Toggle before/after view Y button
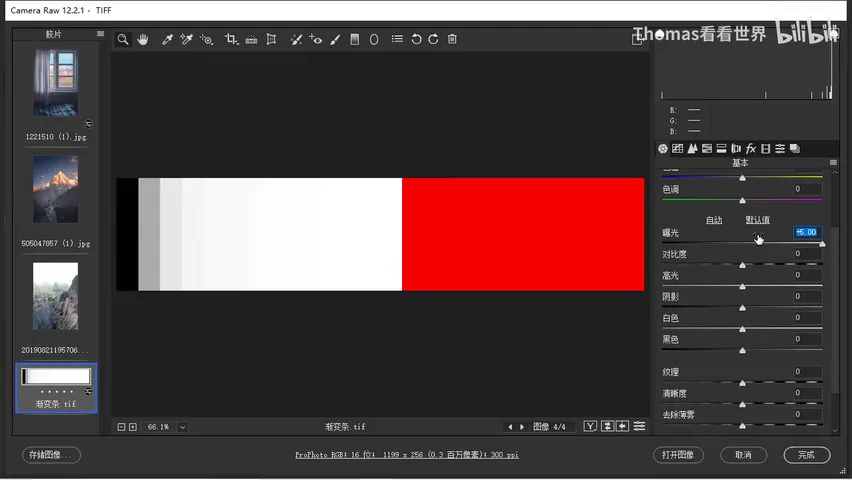Image resolution: width=852 pixels, height=480 pixels. tap(590, 427)
